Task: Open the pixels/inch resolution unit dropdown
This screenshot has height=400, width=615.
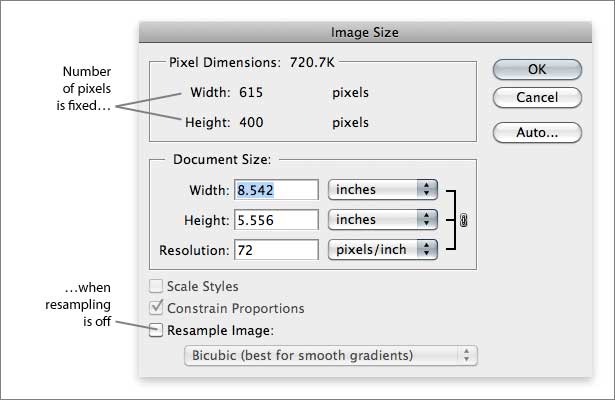Action: pyautogui.click(x=382, y=249)
